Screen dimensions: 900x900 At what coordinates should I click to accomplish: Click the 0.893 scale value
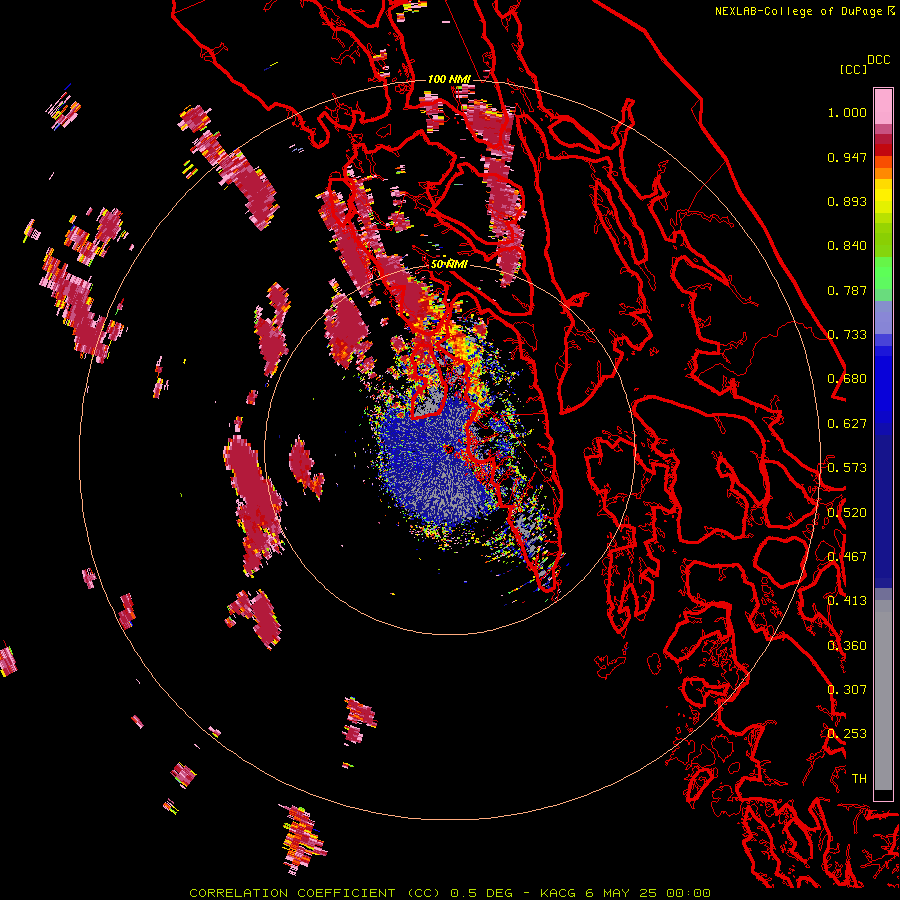(847, 201)
